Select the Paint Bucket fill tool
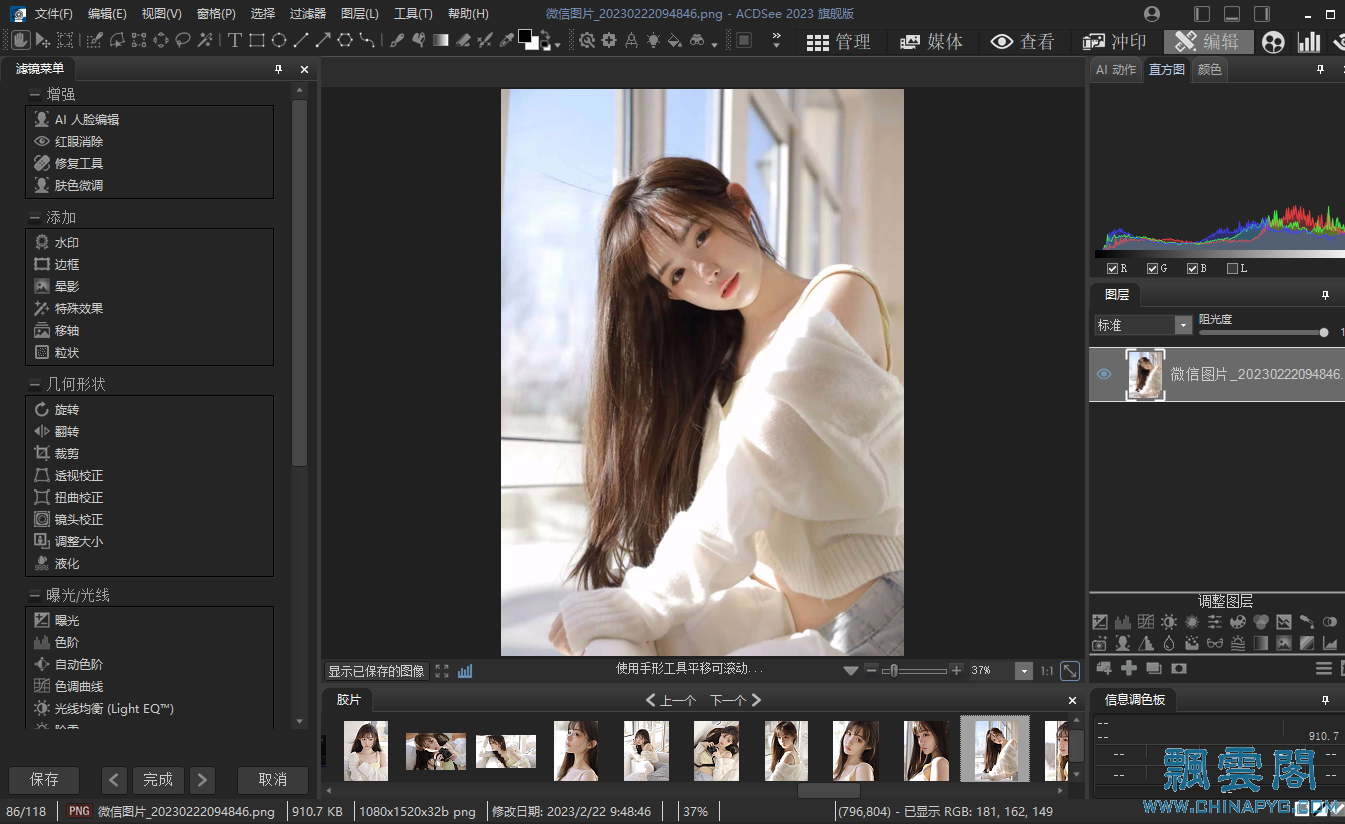 click(675, 40)
